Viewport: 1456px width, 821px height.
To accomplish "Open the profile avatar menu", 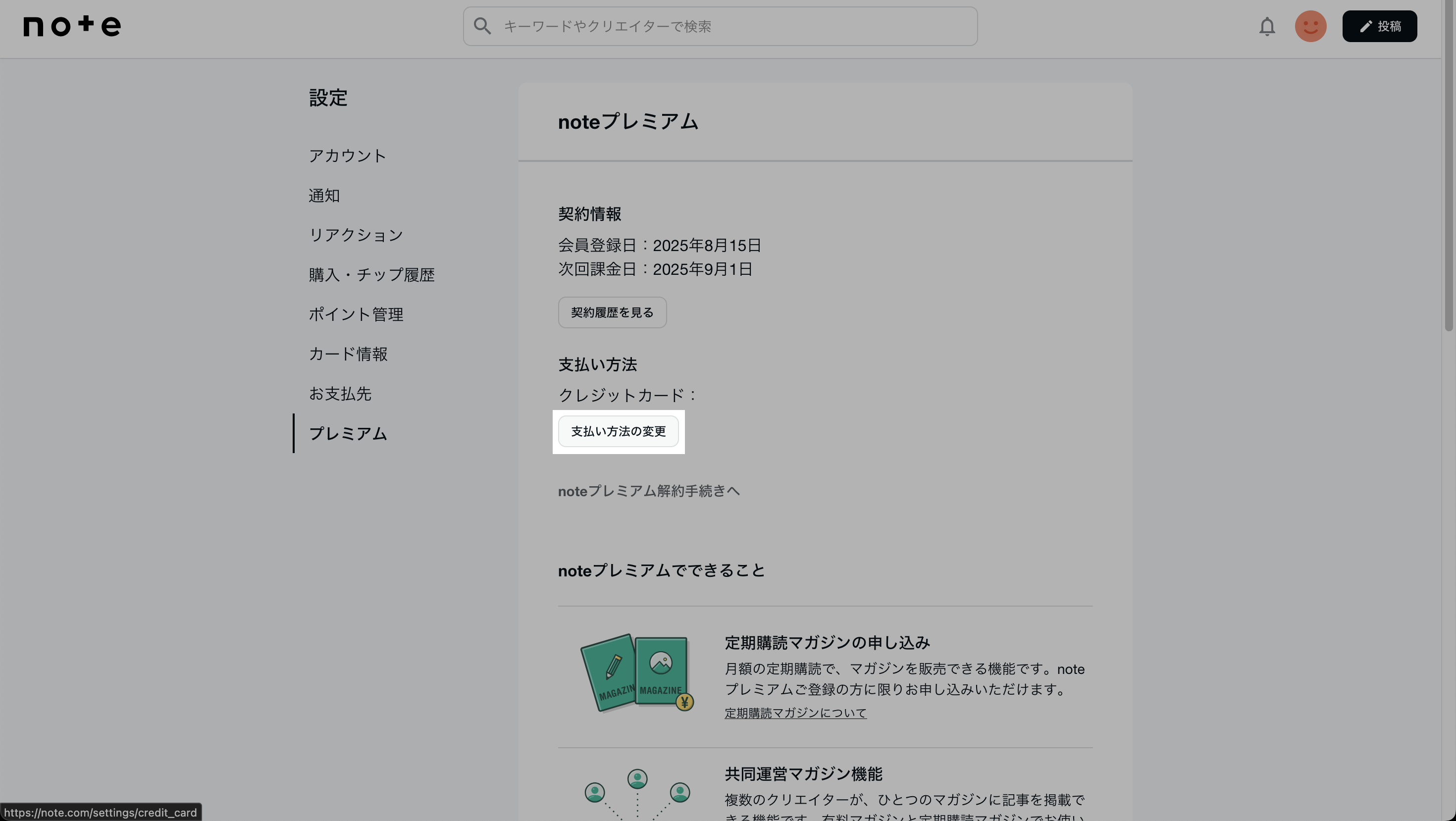I will click(x=1311, y=26).
